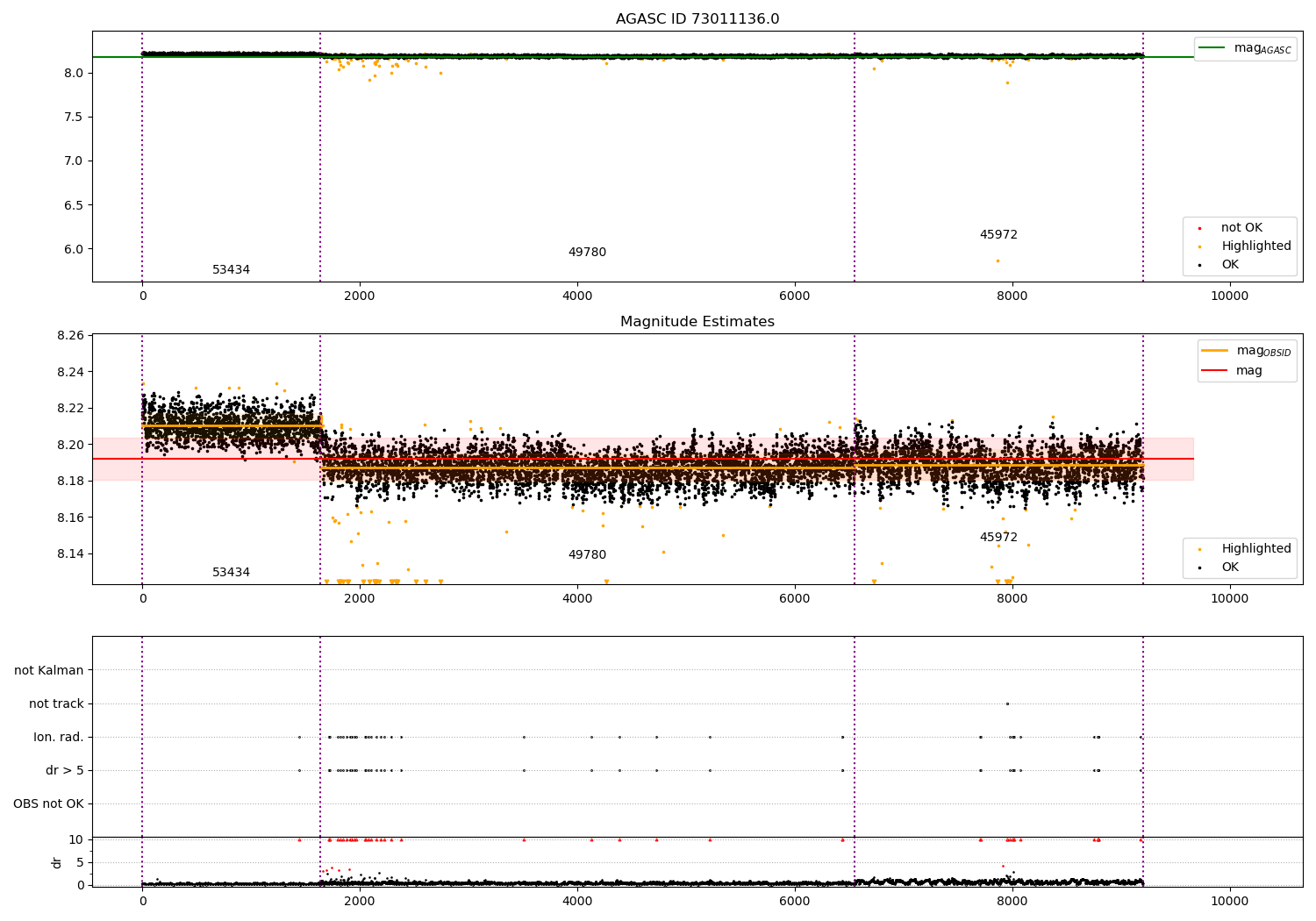This screenshot has height=921, width=1316.
Task: Click the 8.18 y-tick label
Action: [69, 482]
